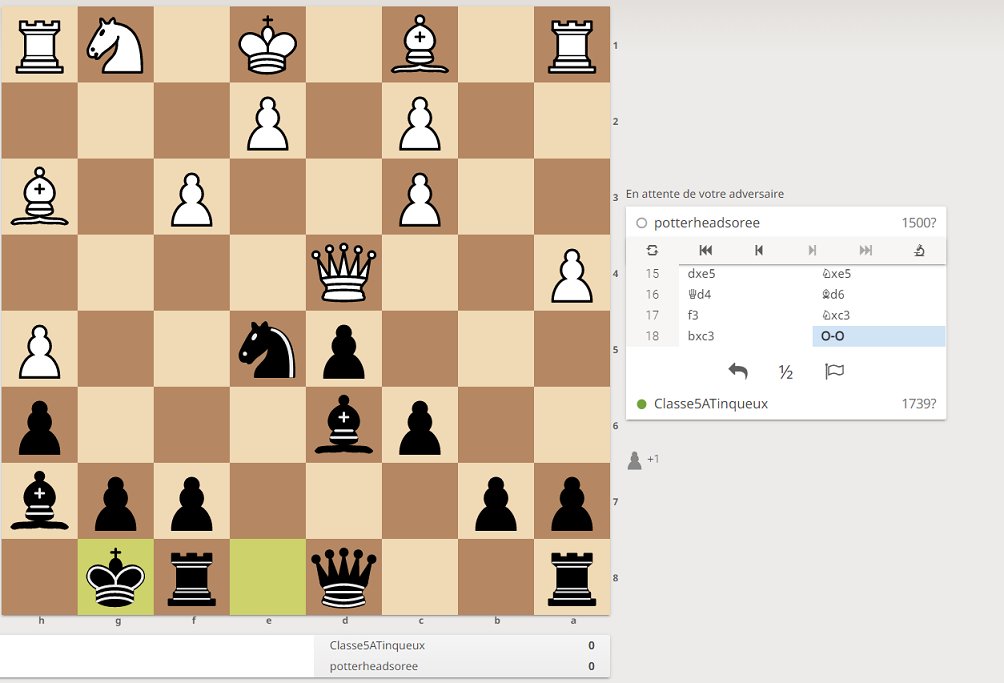
Task: Jump to the last move
Action: tap(866, 250)
